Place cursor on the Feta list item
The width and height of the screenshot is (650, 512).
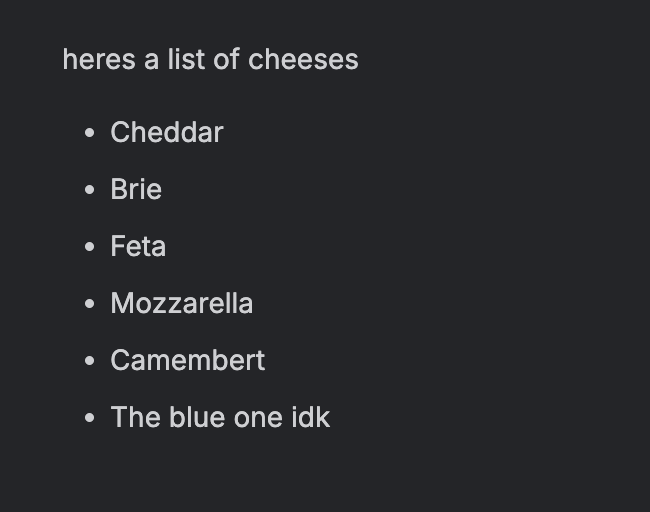tap(138, 246)
